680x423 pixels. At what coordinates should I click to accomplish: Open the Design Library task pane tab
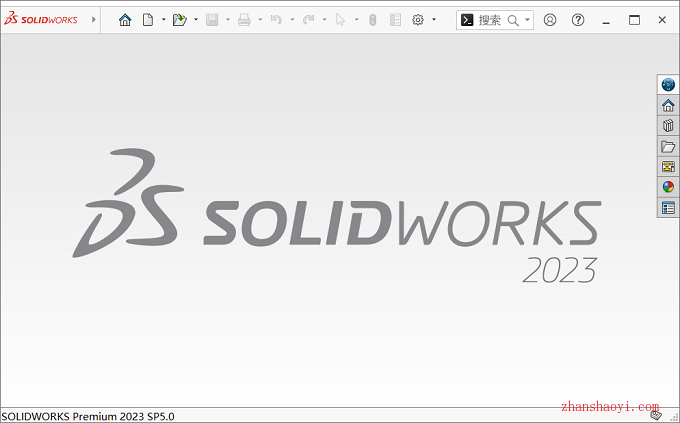[x=668, y=126]
